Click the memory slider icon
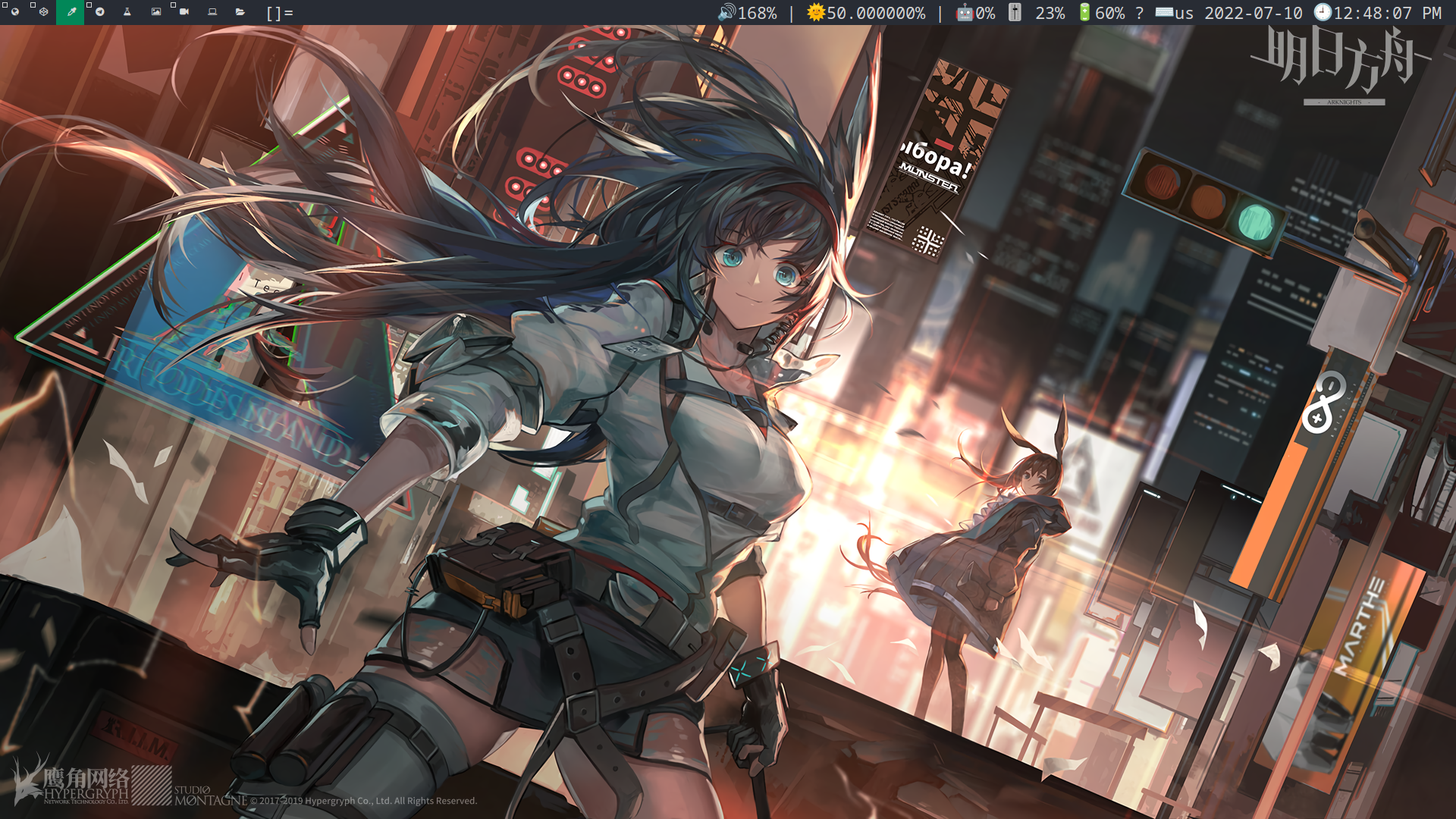 [x=1015, y=12]
